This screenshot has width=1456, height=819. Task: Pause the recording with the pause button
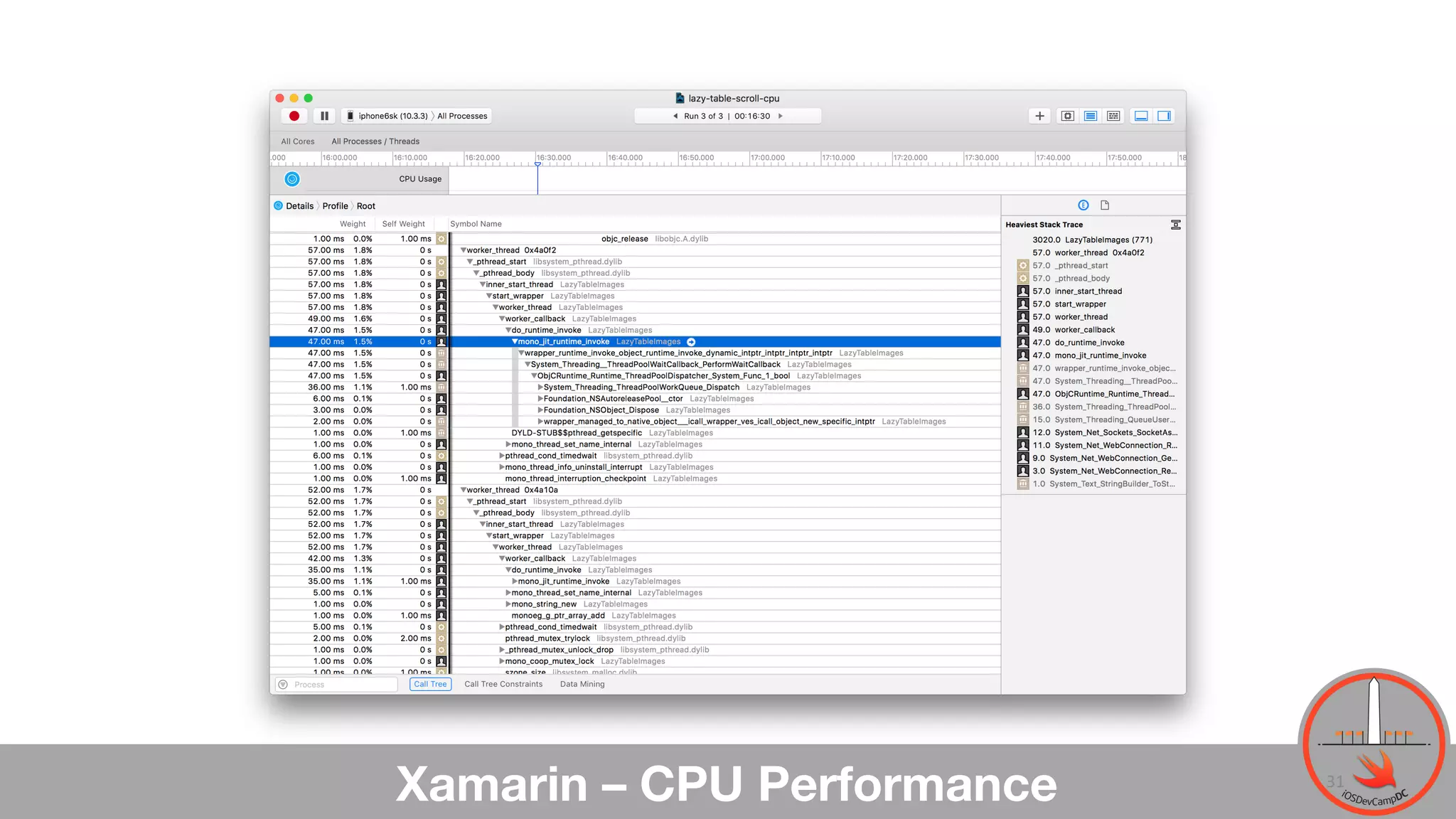pos(324,116)
